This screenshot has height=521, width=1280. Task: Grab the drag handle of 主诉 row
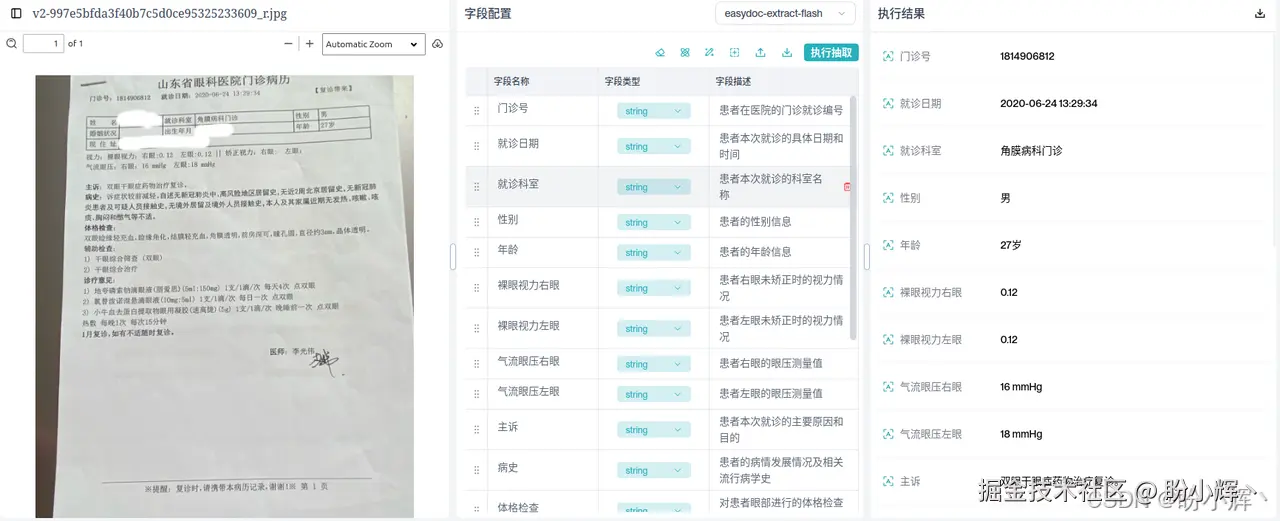476,430
